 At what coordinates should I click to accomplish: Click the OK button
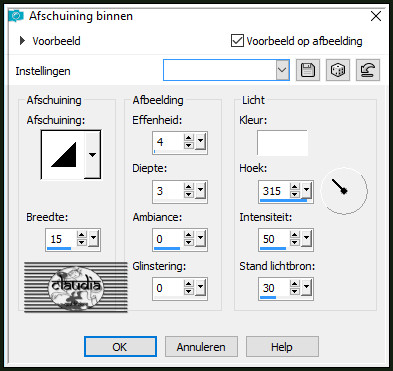120,347
